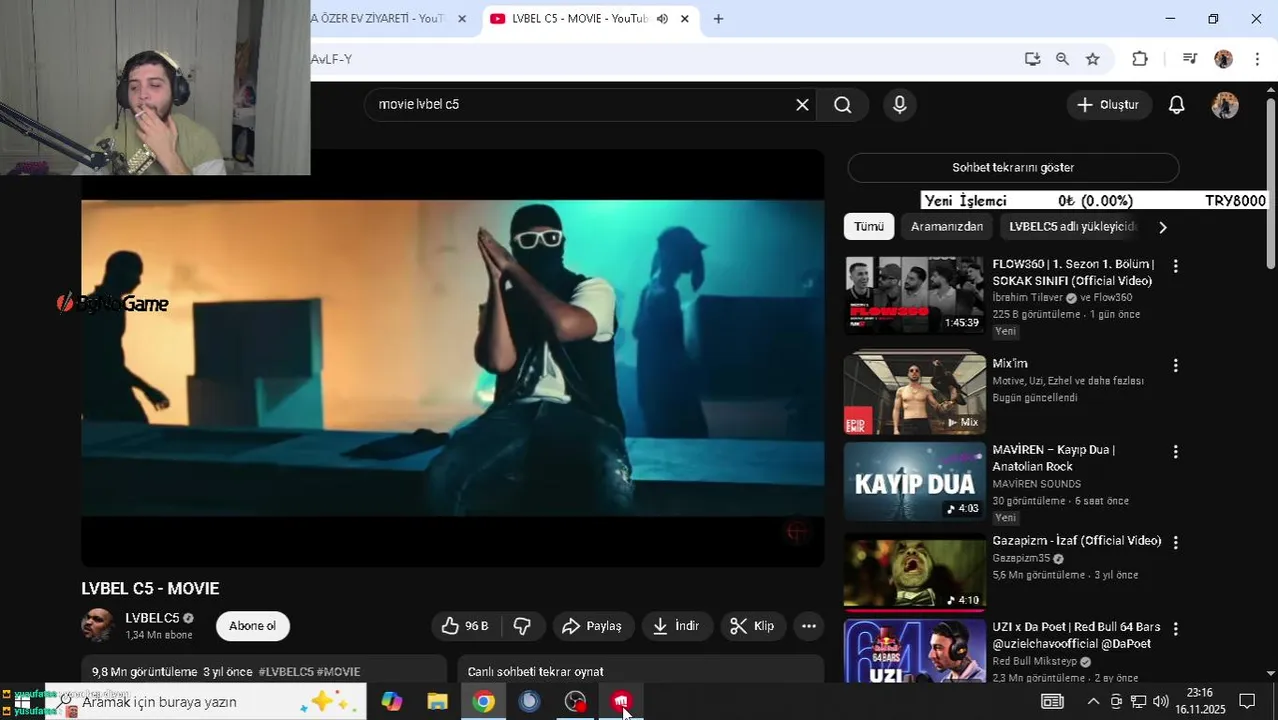Open the media control icon in Chrome toolbar
Image resolution: width=1278 pixels, height=720 pixels.
point(1190,59)
